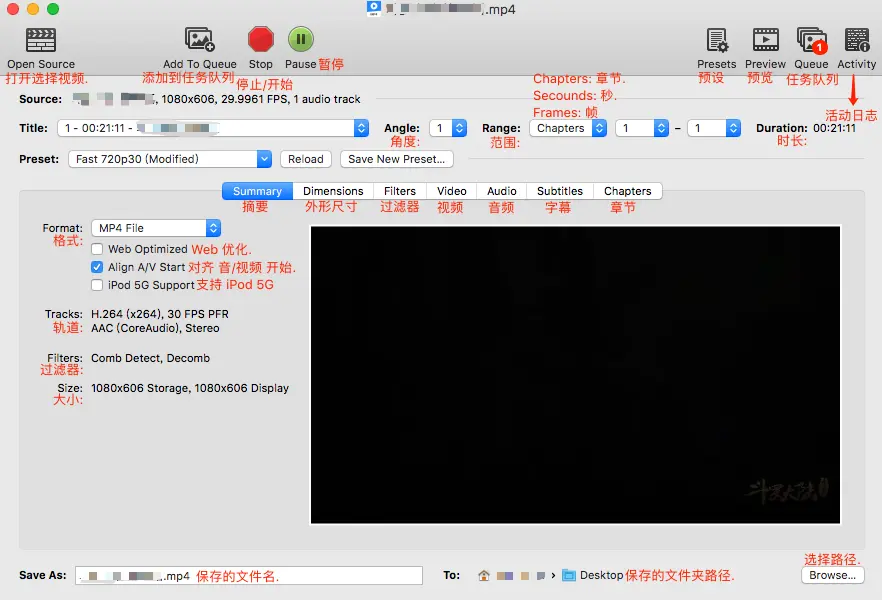
Task: Open the Audio tab
Action: (502, 191)
